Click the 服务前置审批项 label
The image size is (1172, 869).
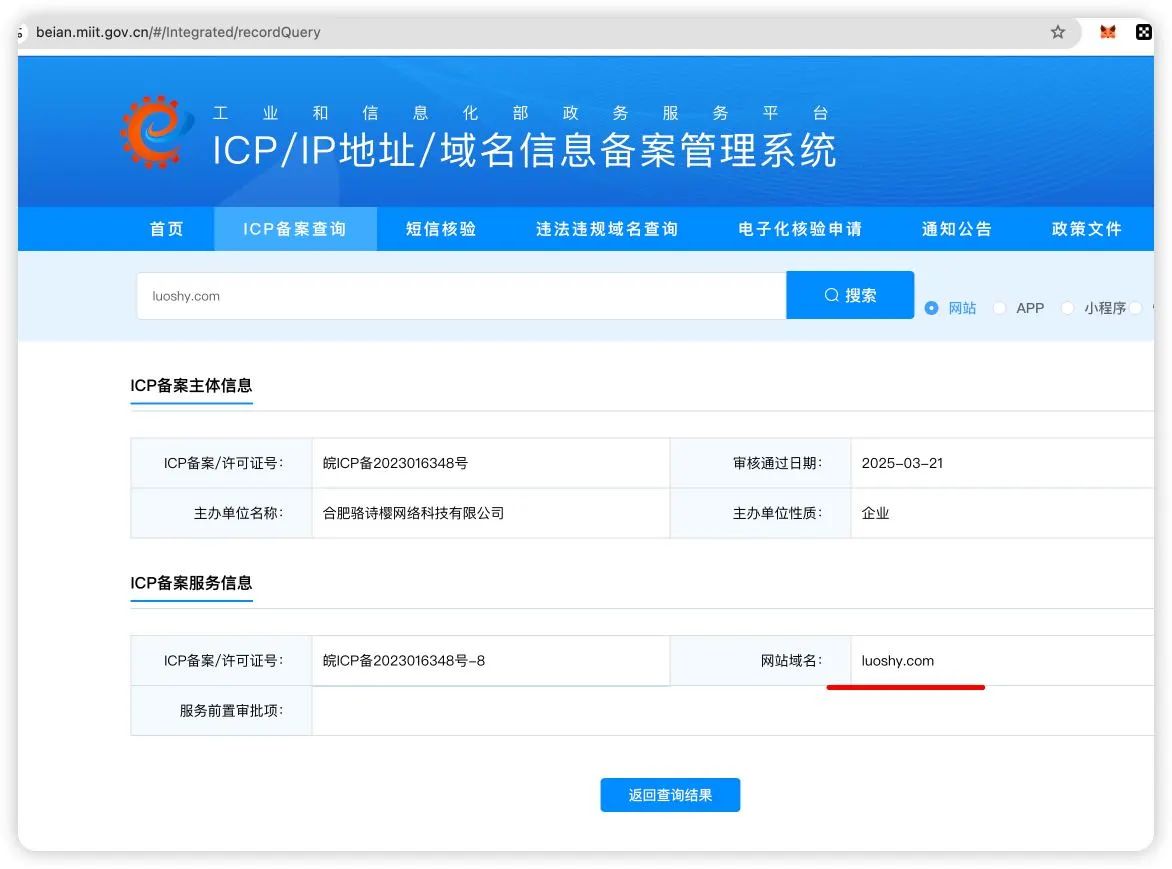(231, 711)
